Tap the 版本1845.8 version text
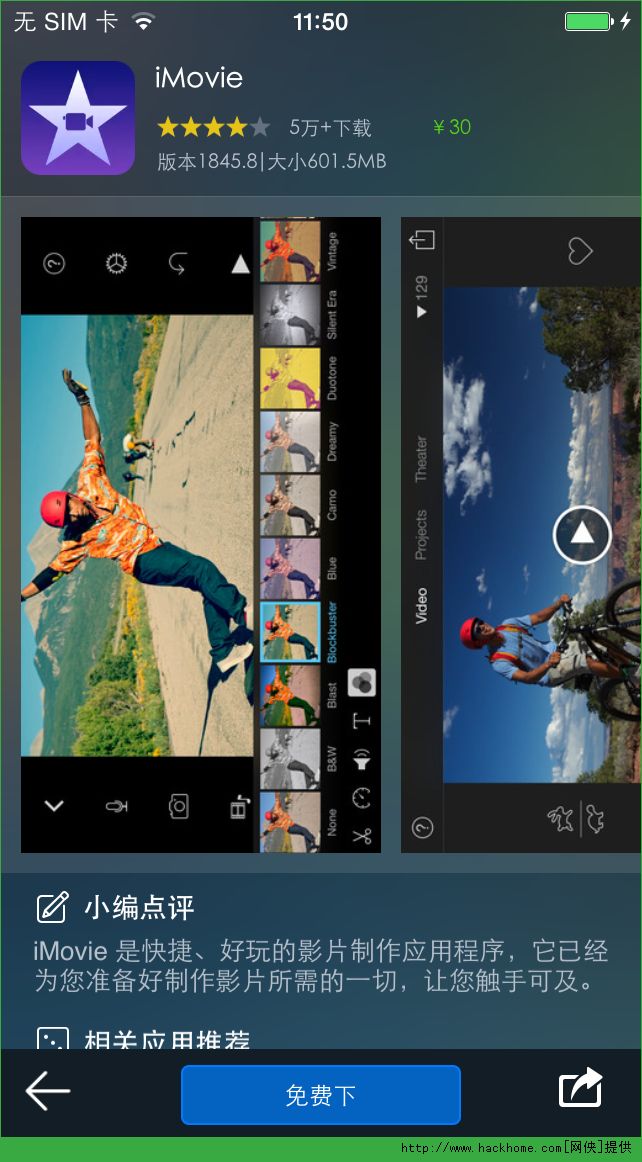This screenshot has width=642, height=1162. click(x=209, y=162)
